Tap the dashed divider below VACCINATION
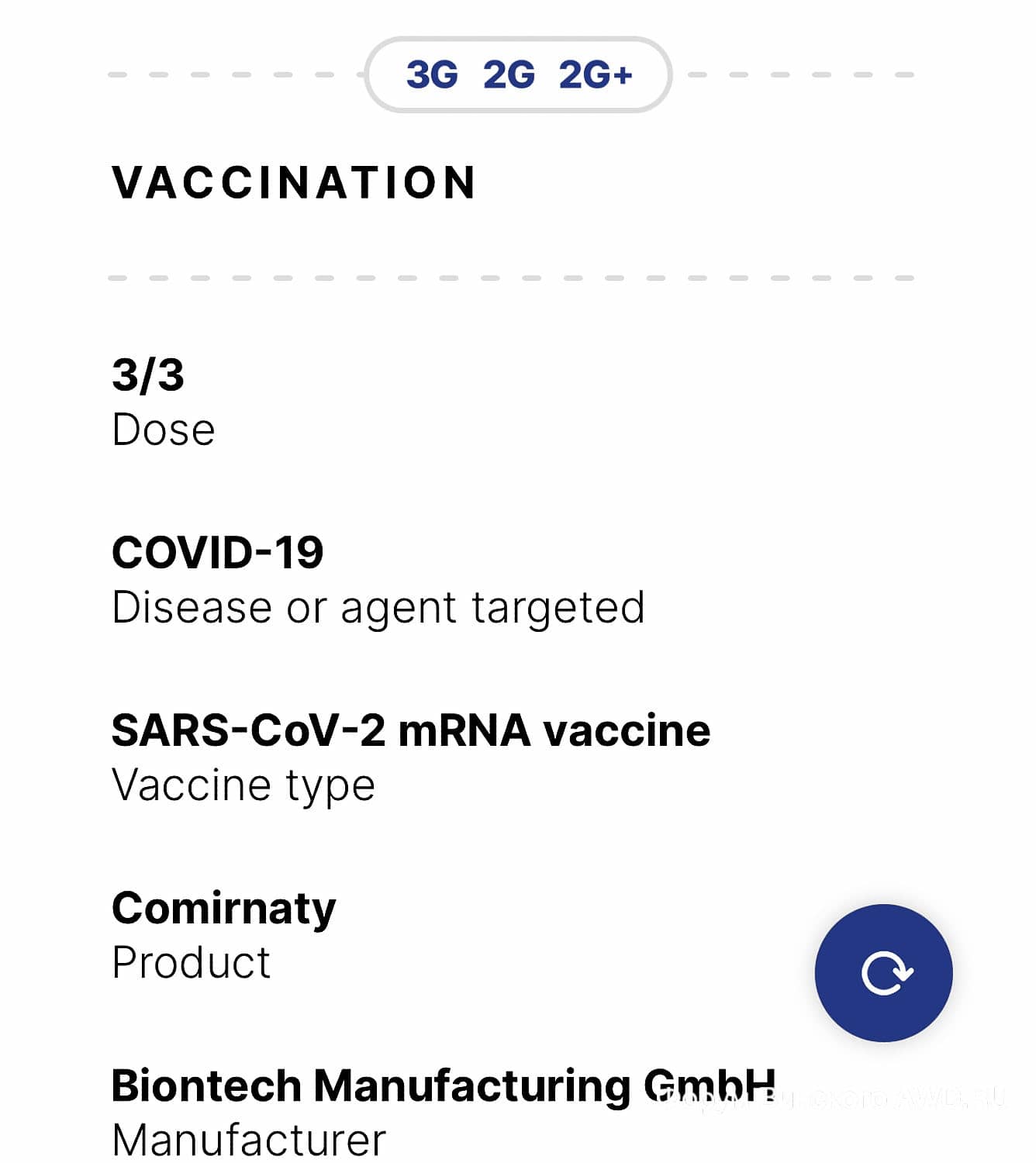The width and height of the screenshot is (1036, 1163). (511, 278)
